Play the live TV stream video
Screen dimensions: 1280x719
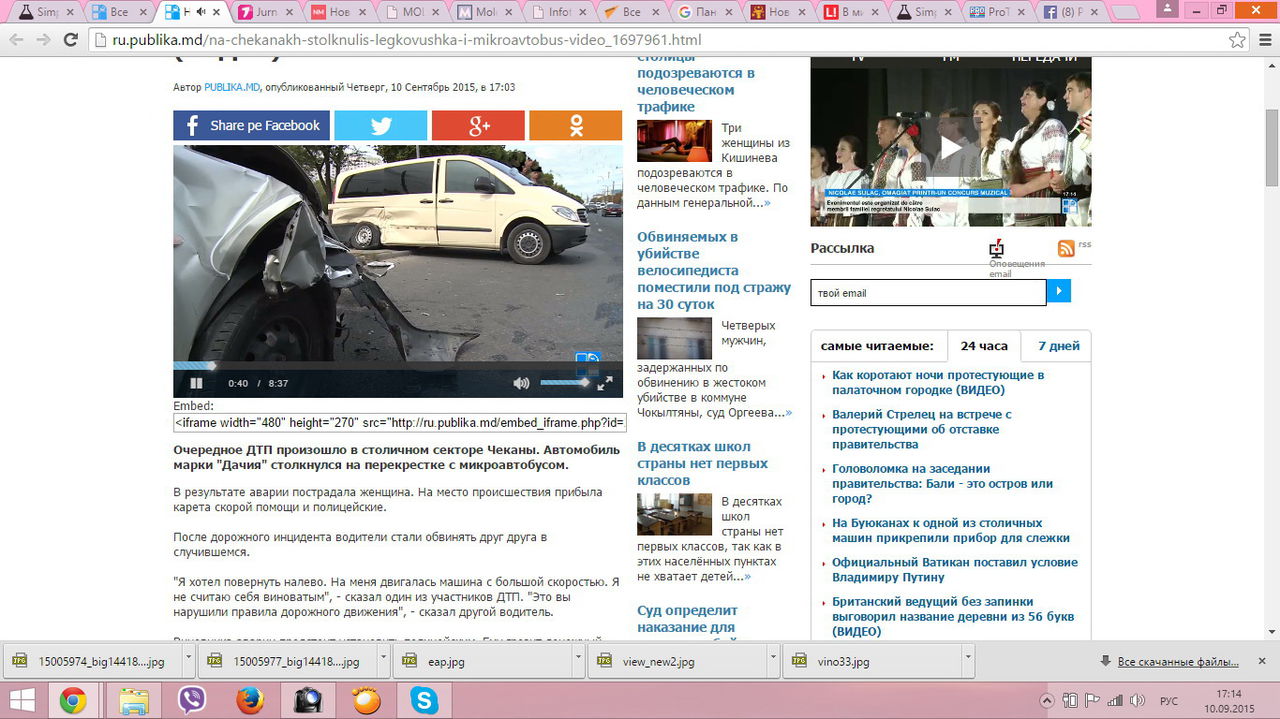[951, 147]
